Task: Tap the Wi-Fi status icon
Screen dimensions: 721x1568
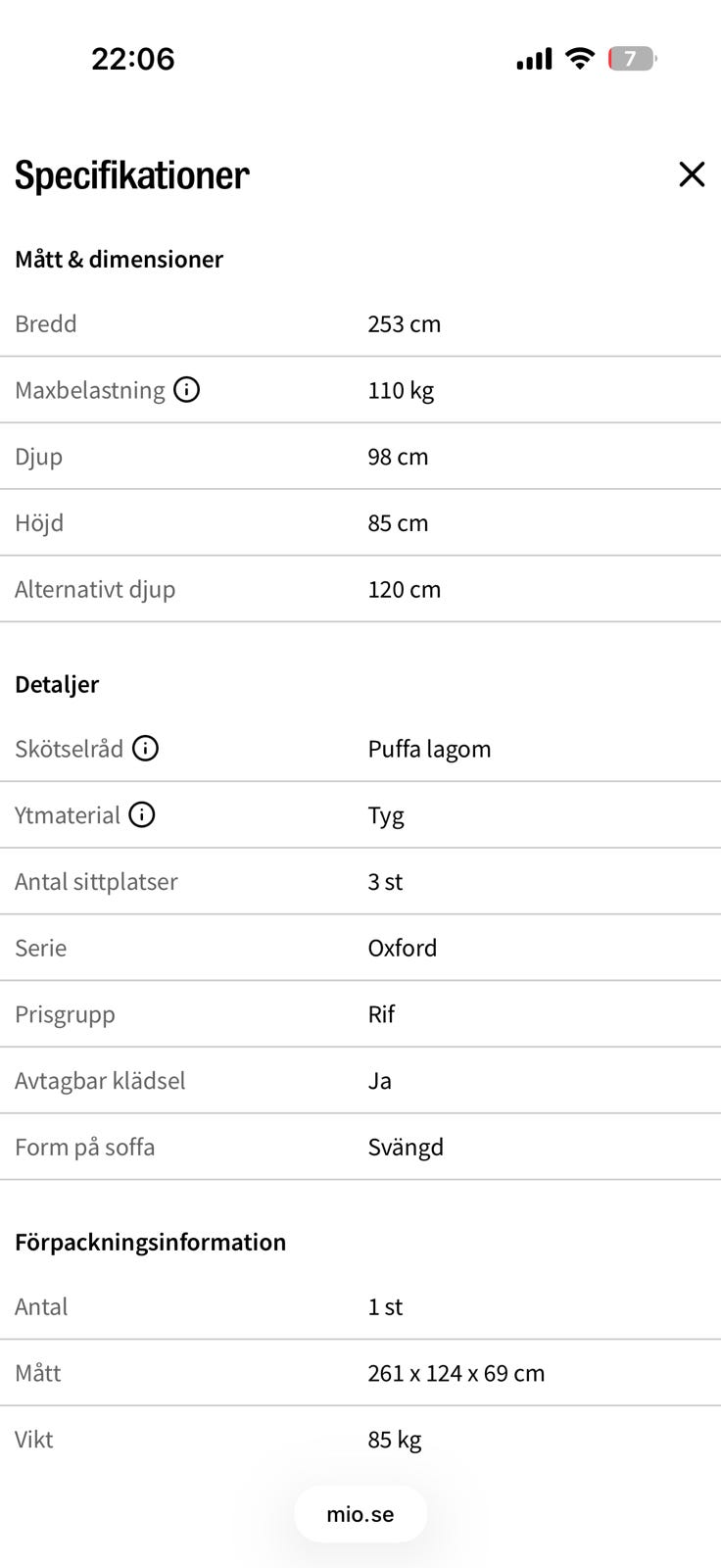Action: coord(580,59)
